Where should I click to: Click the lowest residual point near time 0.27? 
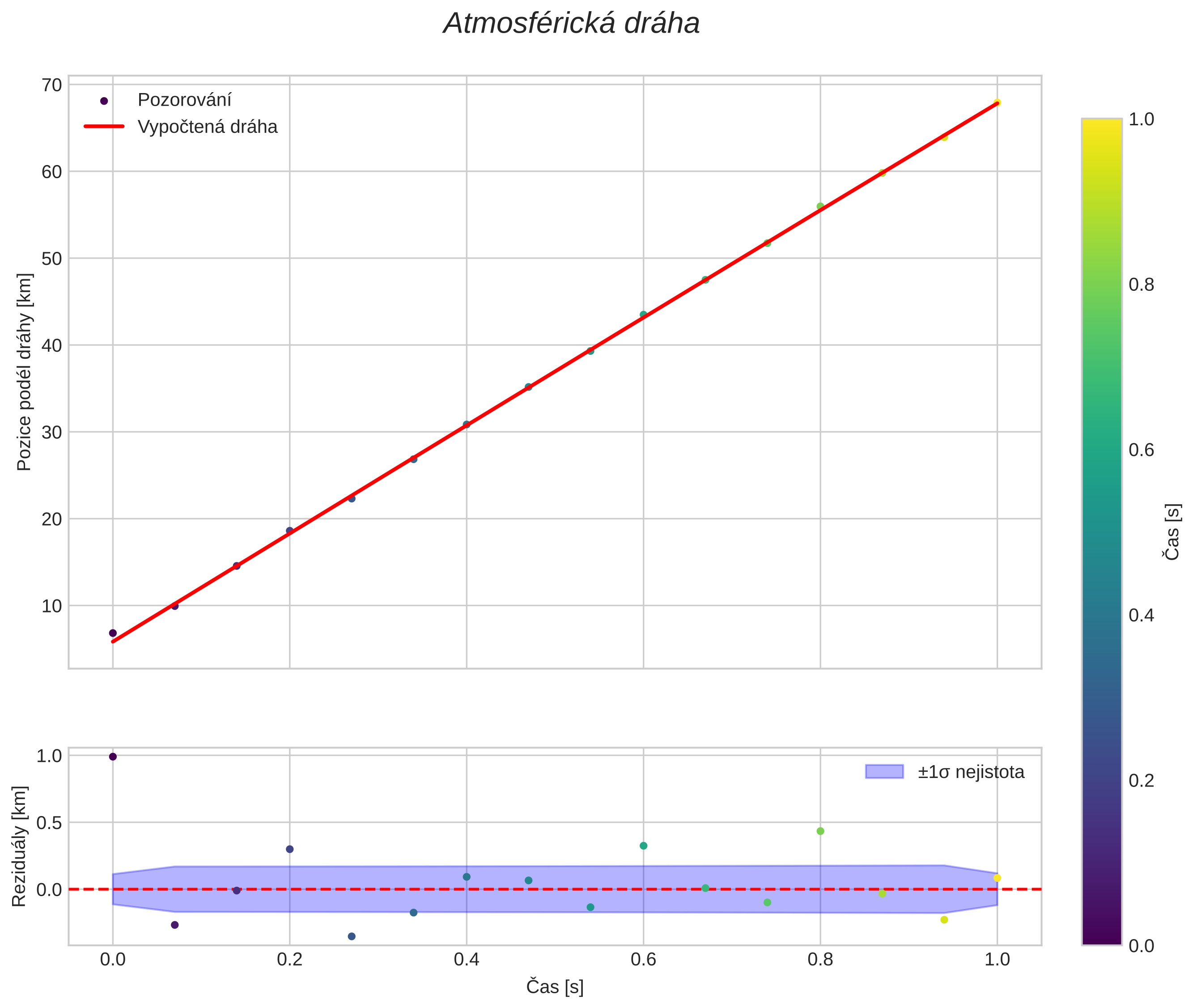click(352, 936)
